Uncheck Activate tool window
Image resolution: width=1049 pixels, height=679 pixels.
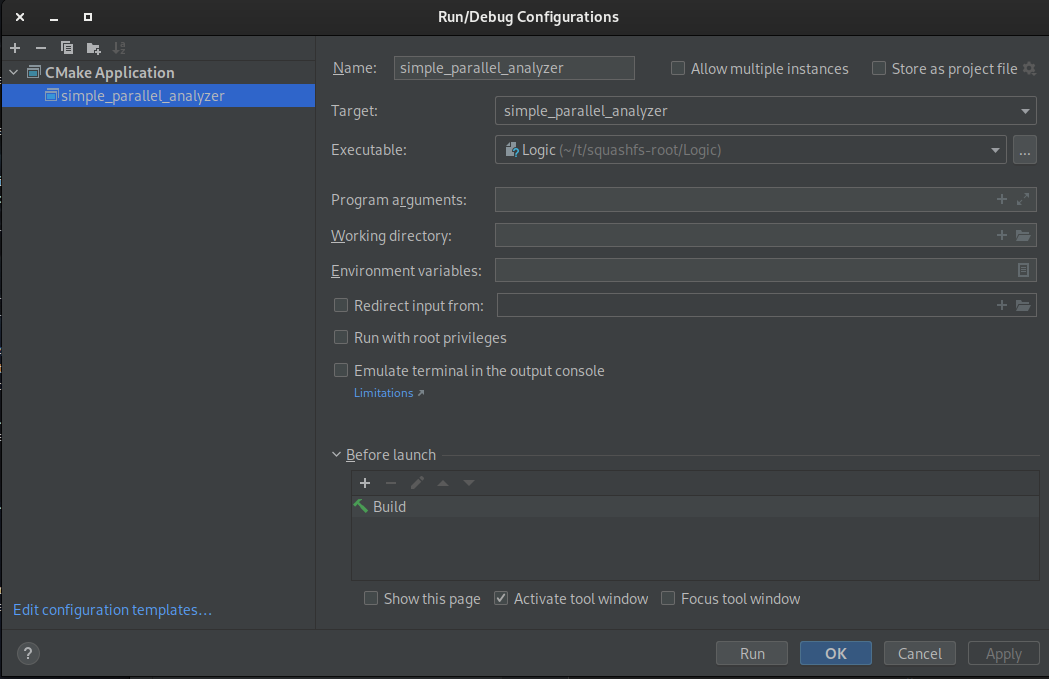point(500,598)
